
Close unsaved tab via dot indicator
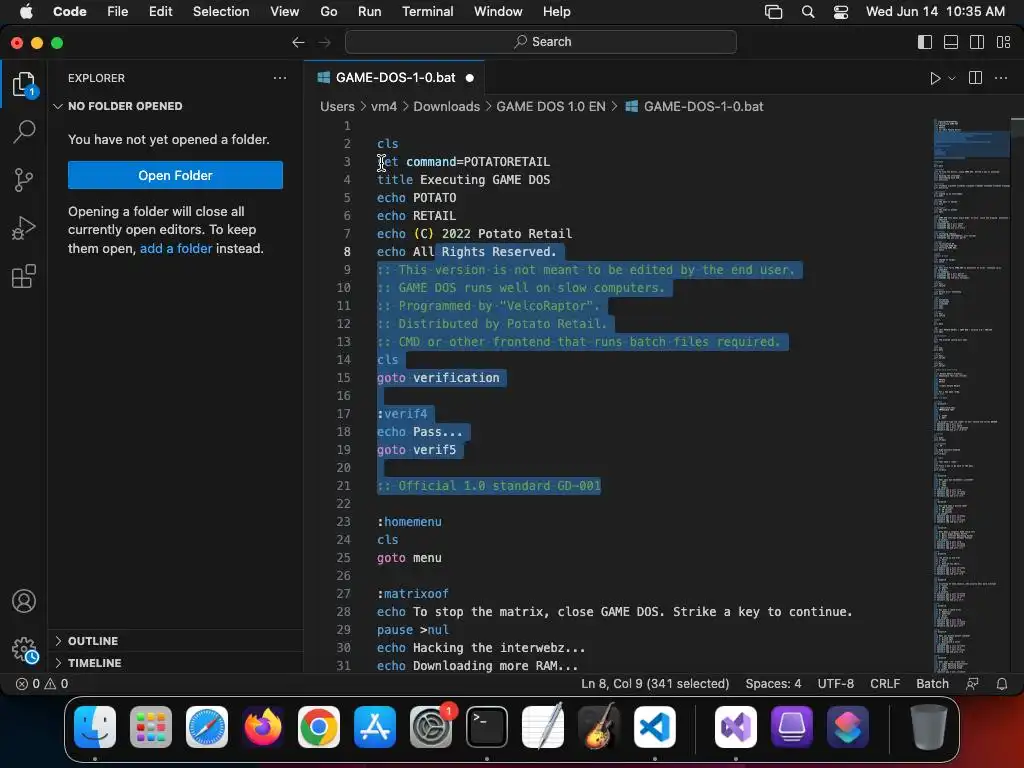coord(470,78)
